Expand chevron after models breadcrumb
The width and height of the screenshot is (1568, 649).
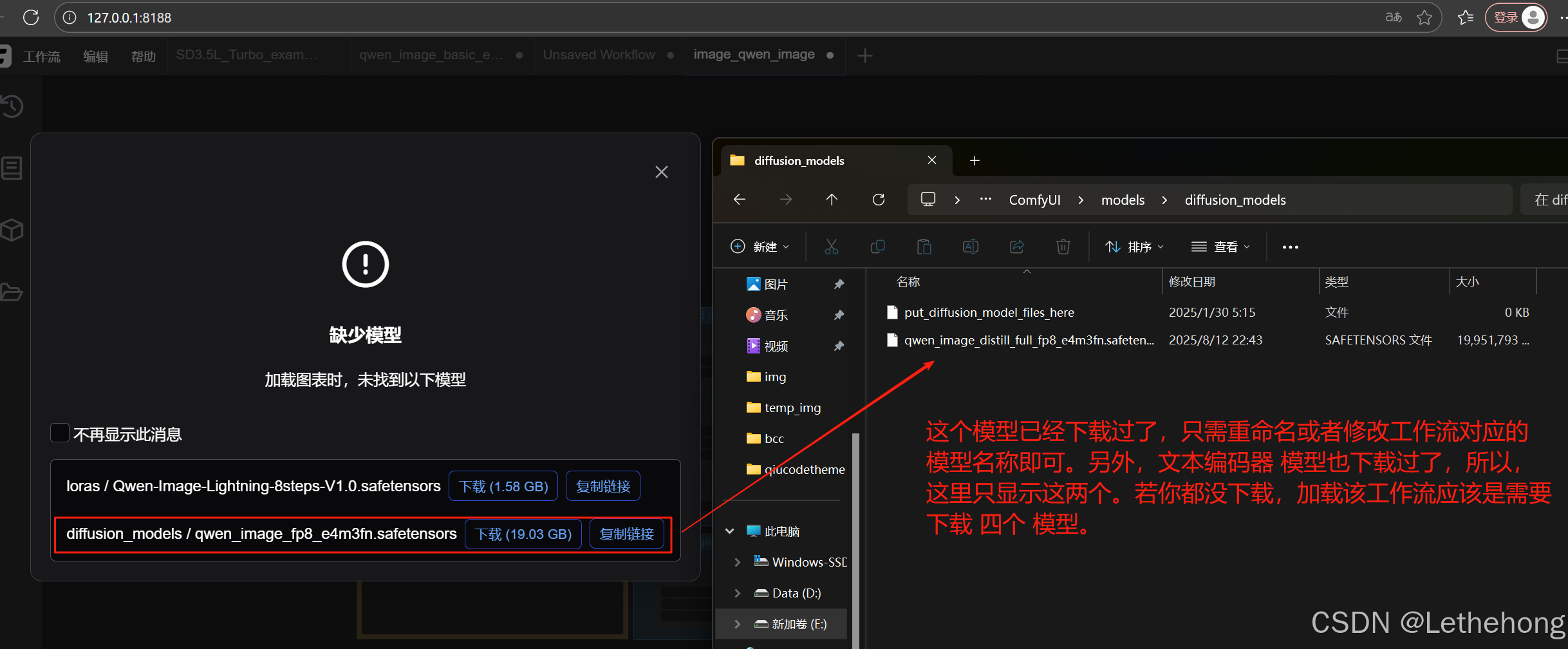pos(1164,200)
